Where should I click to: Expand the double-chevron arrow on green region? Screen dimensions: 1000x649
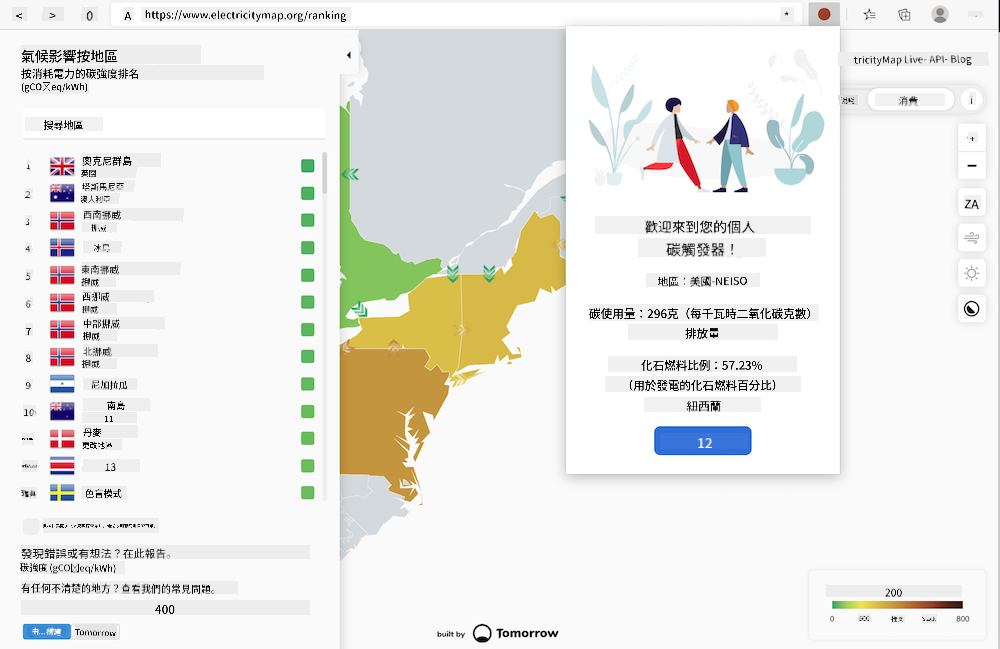pyautogui.click(x=349, y=174)
